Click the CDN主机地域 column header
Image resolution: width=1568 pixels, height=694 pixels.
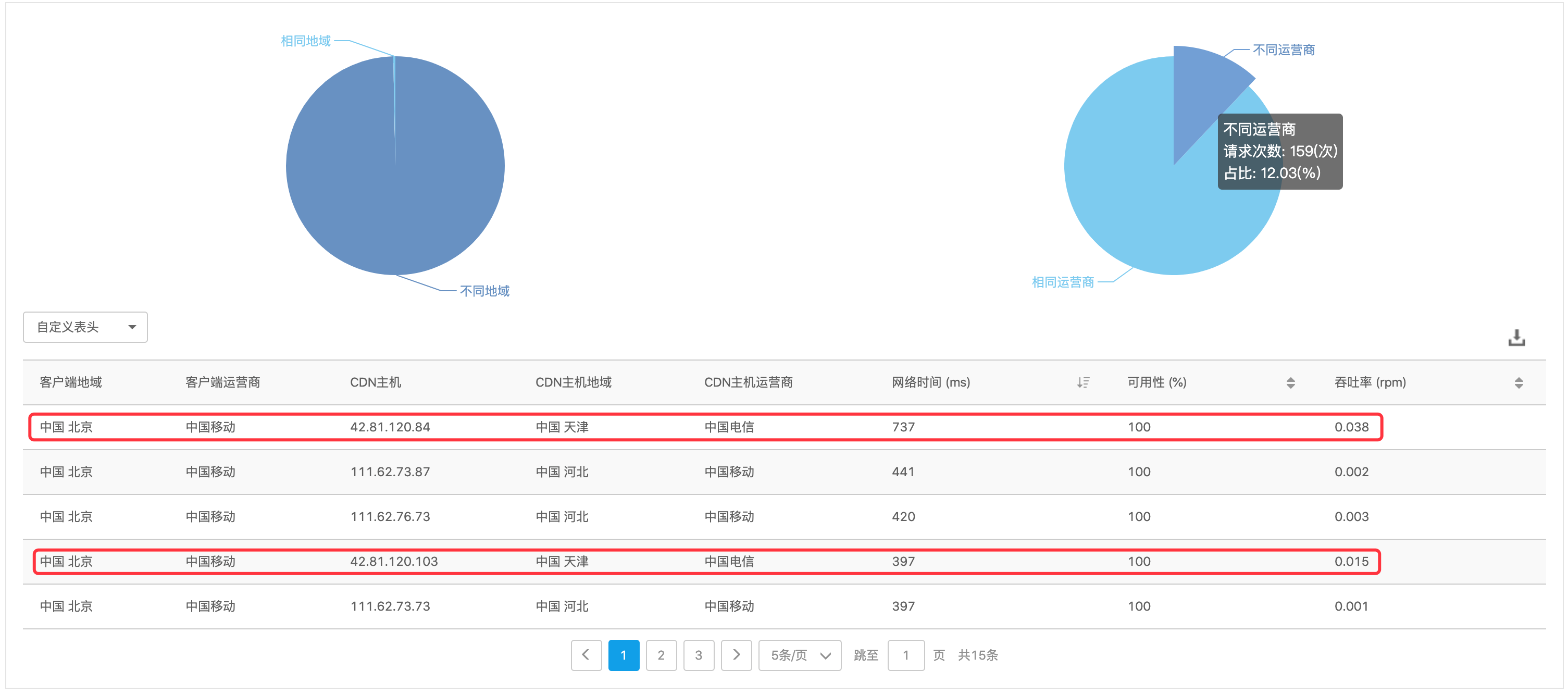(x=574, y=382)
